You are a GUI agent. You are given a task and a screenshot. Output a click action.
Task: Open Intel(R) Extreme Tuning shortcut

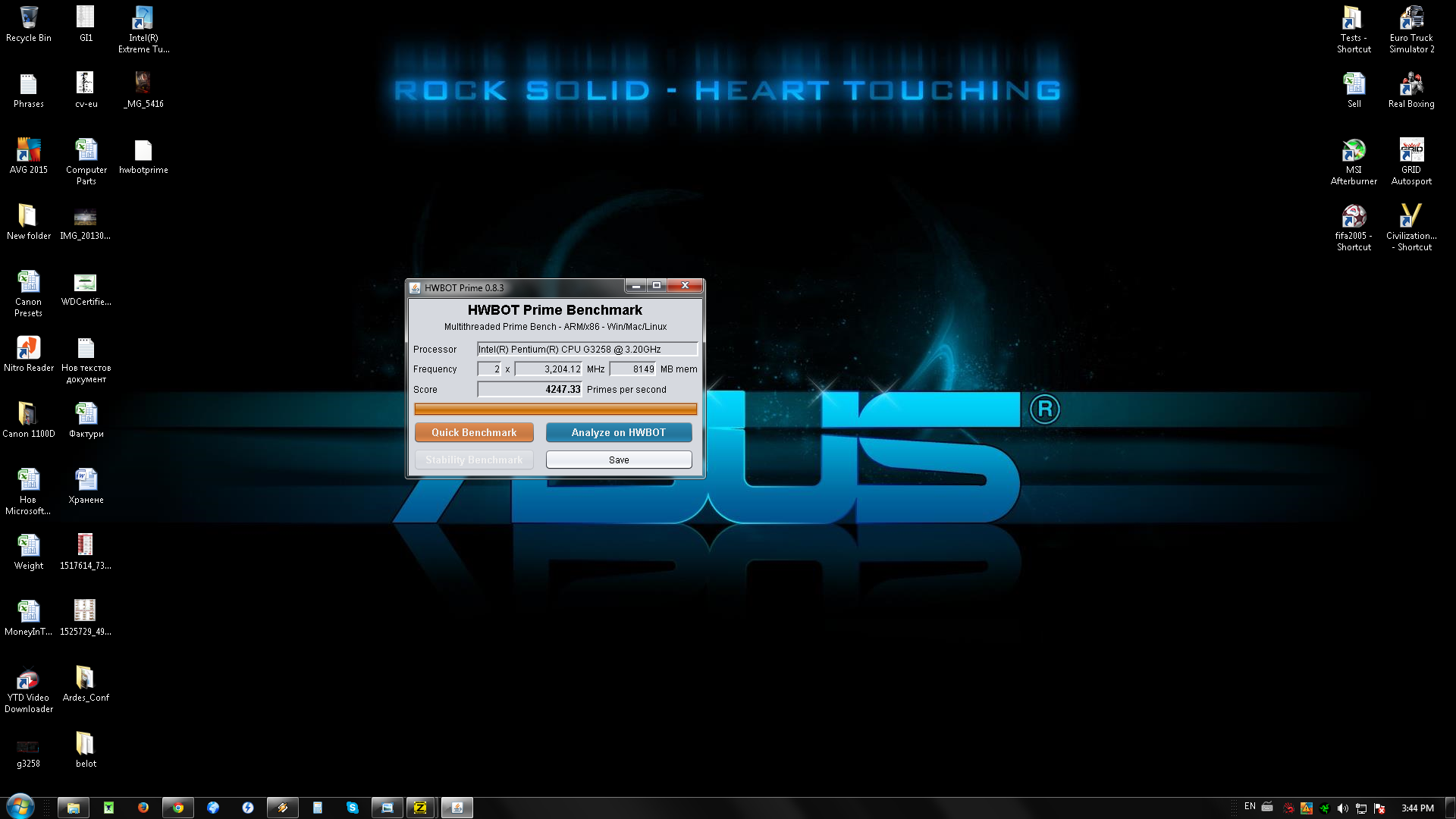click(143, 30)
